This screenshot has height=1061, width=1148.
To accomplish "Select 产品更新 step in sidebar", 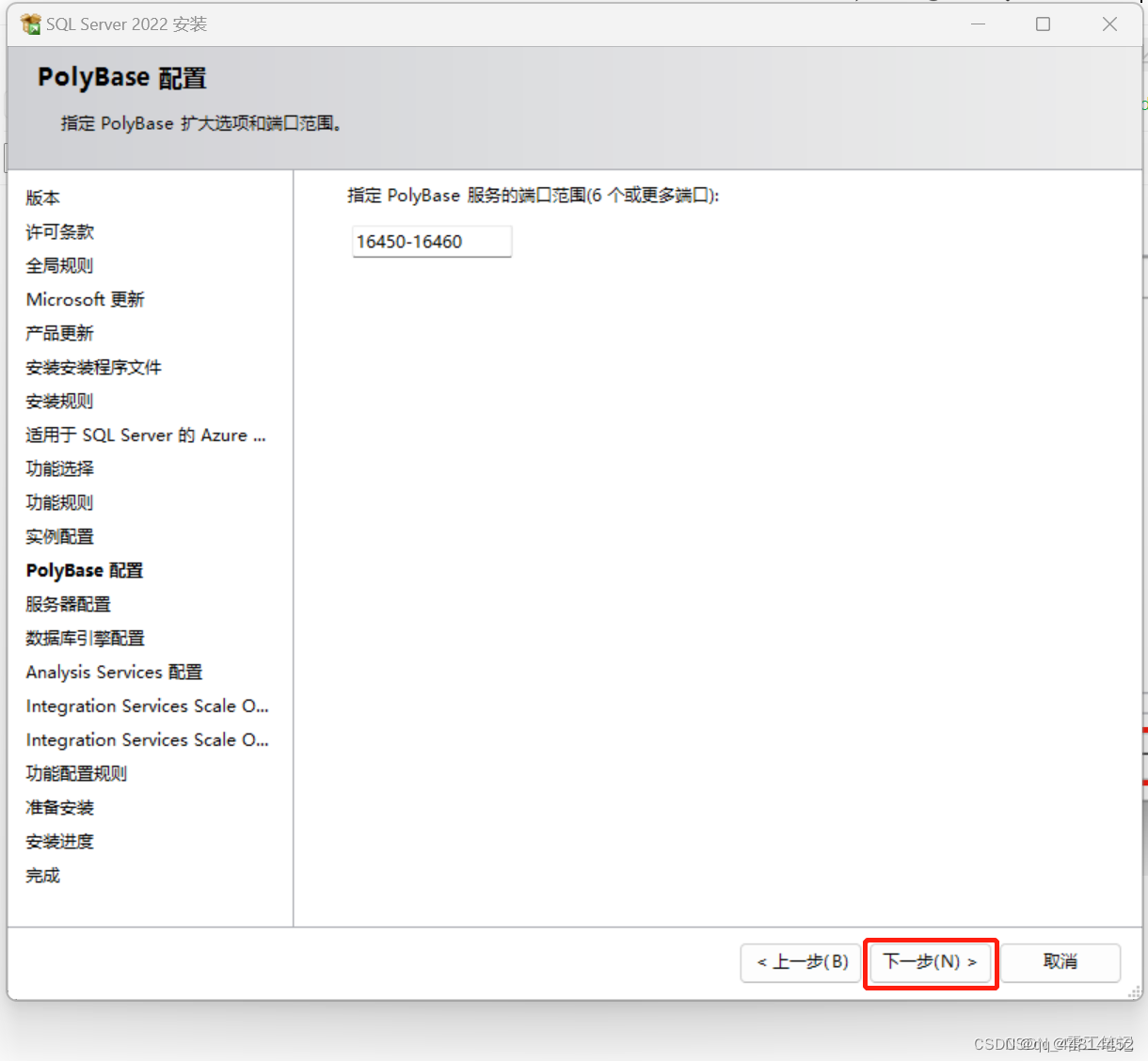I will (x=60, y=333).
